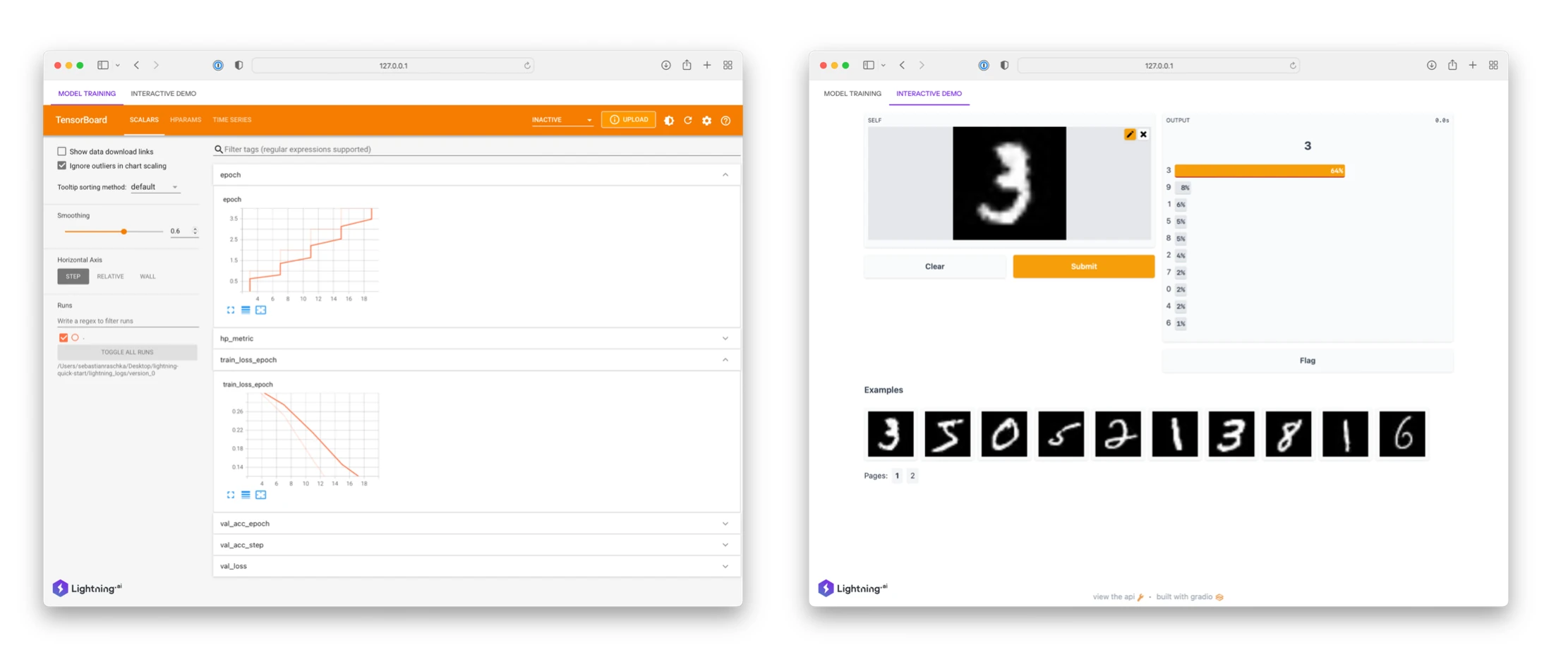The width and height of the screenshot is (1568, 669).
Task: Fit domain to data on train_loss_epoch chart
Action: [x=261, y=495]
